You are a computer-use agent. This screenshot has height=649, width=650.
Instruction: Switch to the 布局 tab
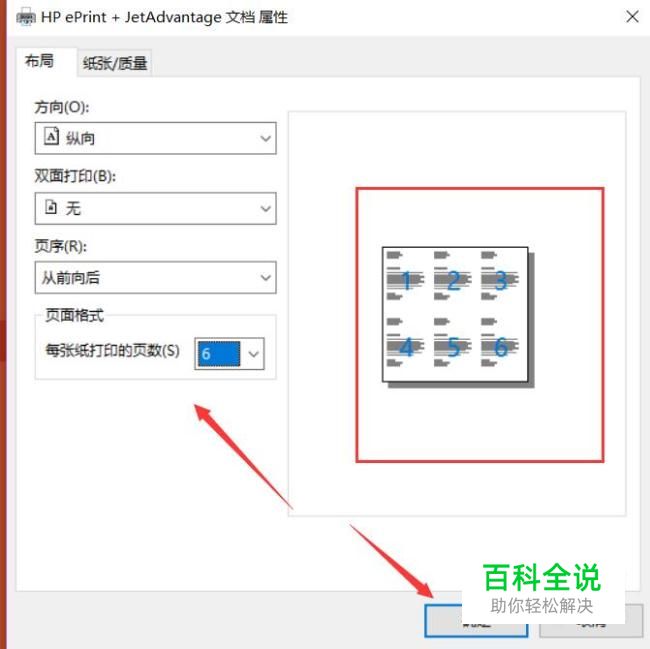click(x=39, y=61)
